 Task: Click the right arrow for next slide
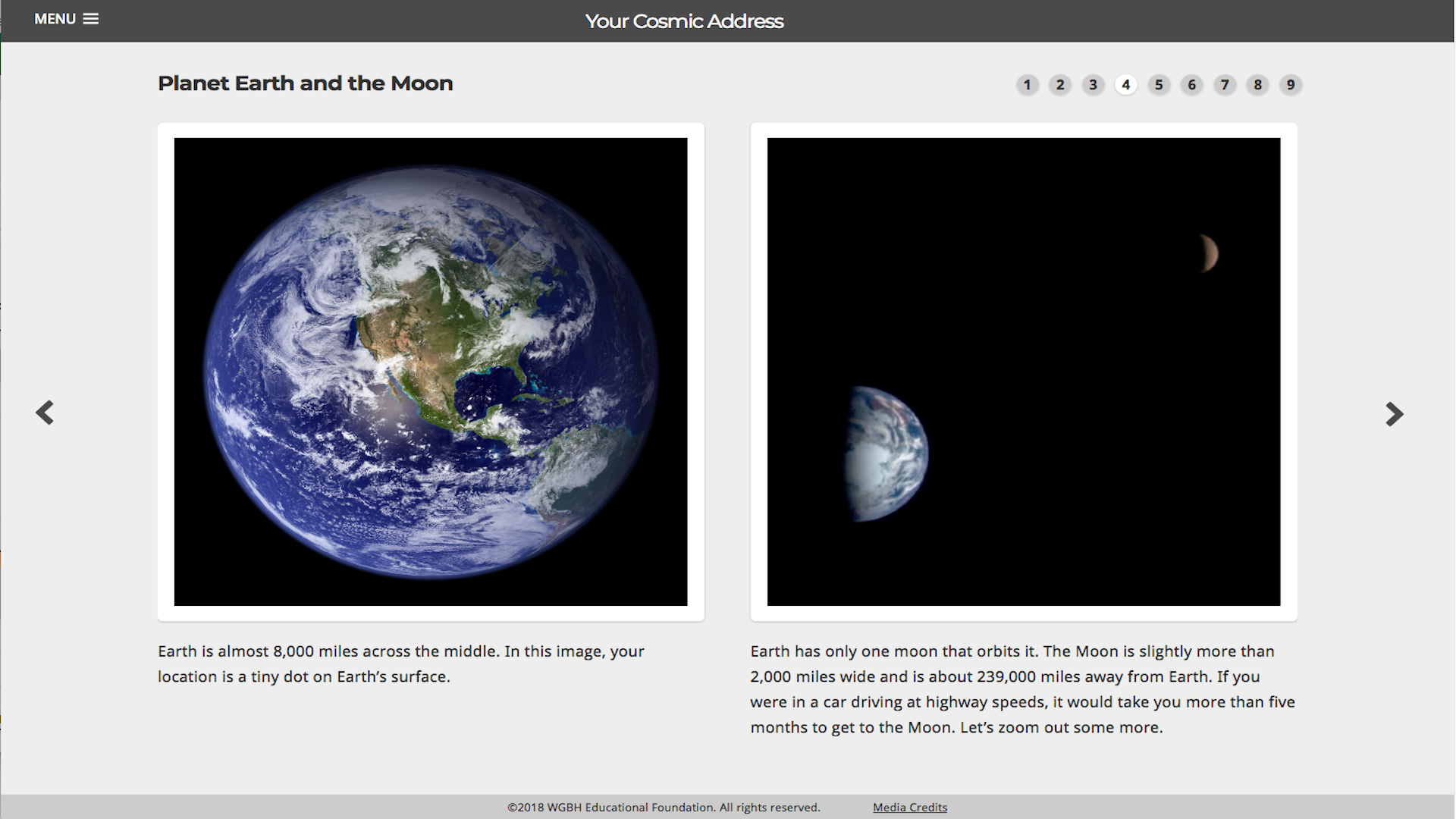point(1395,413)
